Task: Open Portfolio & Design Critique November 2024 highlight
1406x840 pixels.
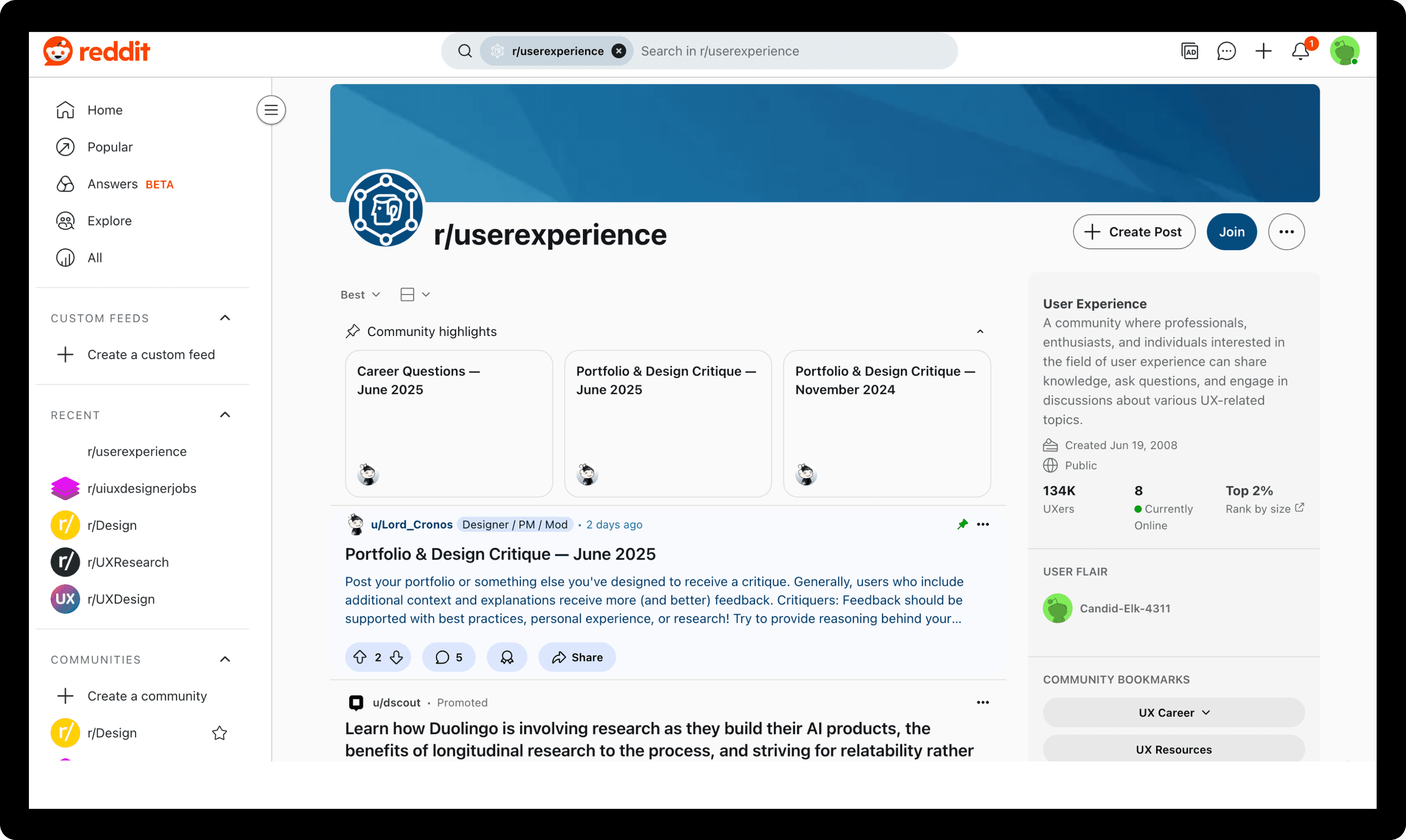Action: pyautogui.click(x=887, y=424)
